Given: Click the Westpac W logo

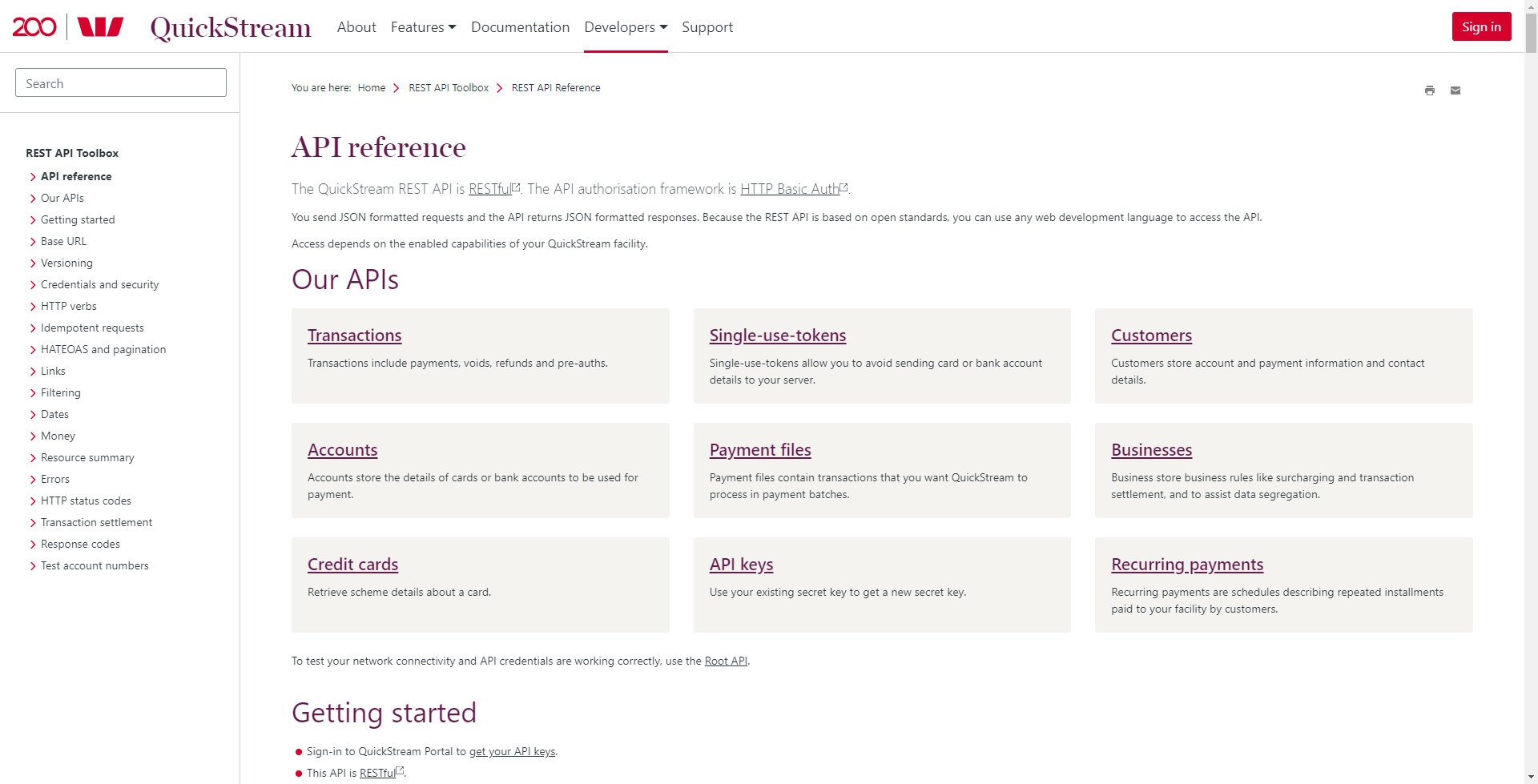Looking at the screenshot, I should point(101,27).
